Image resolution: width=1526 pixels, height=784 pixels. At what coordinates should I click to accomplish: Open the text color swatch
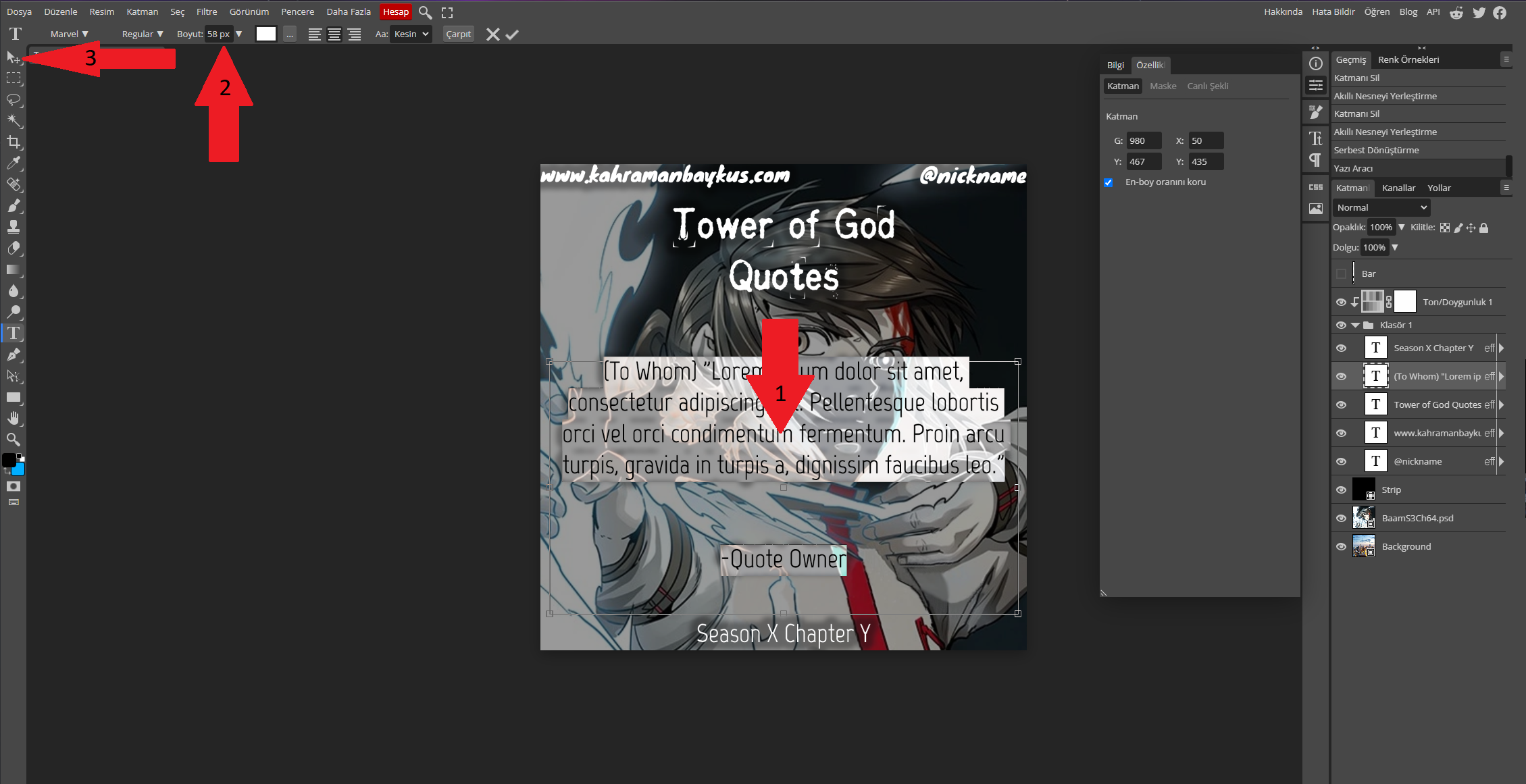click(x=266, y=34)
